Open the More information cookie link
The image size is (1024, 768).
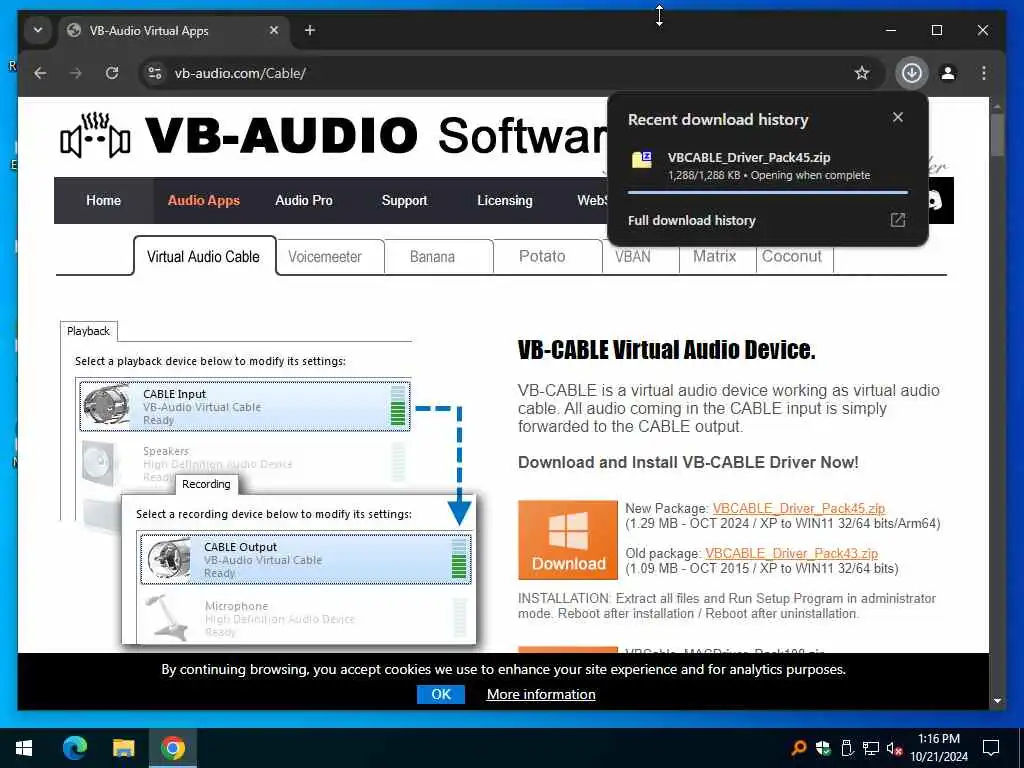point(541,694)
